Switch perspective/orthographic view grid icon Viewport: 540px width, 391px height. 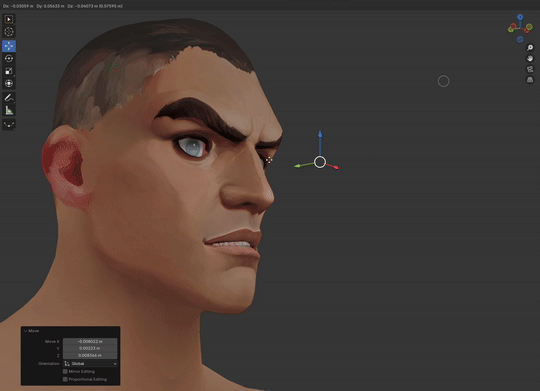coord(530,80)
